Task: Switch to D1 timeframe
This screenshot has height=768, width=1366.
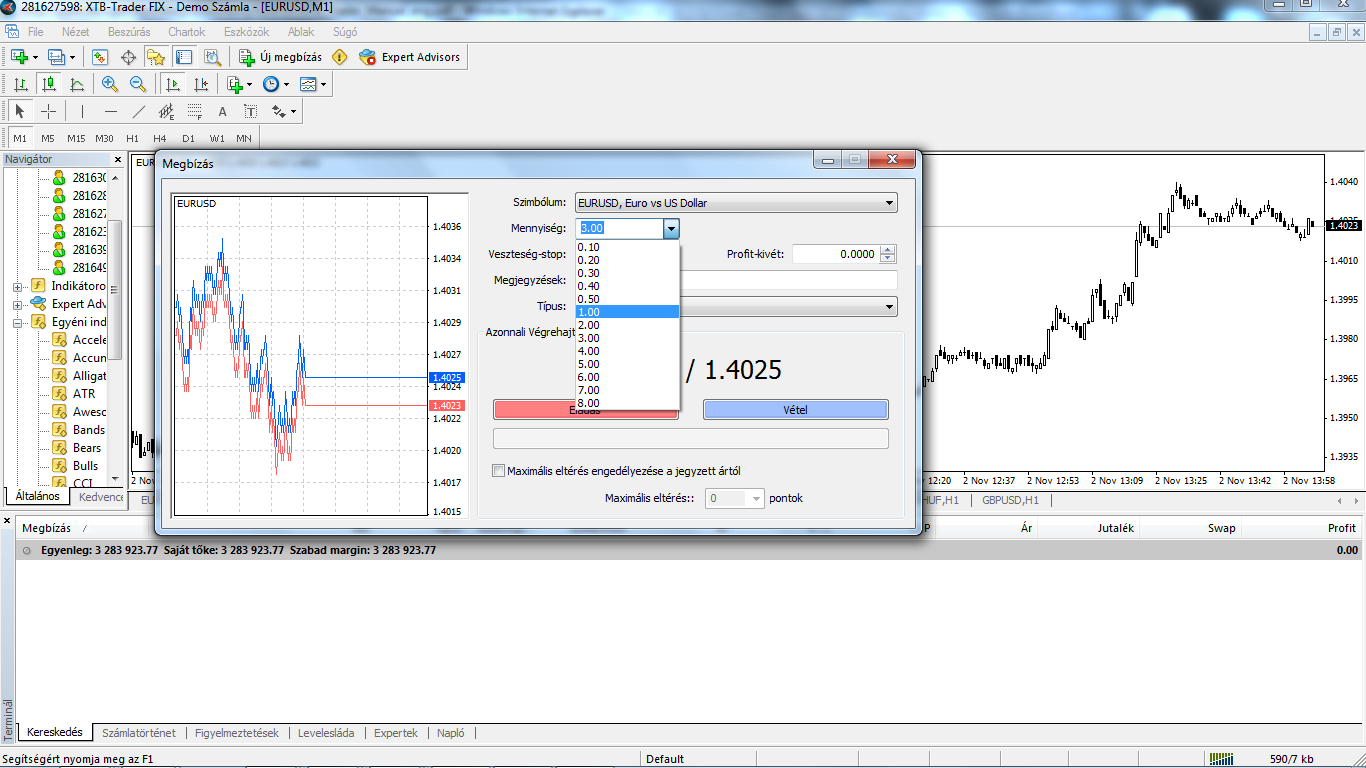Action: tap(188, 138)
